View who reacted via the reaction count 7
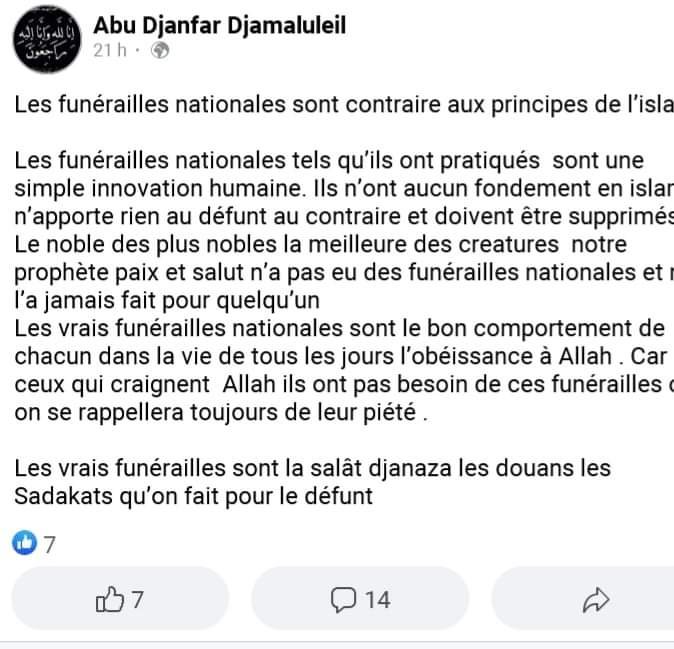The height and width of the screenshot is (649, 674). 49,544
